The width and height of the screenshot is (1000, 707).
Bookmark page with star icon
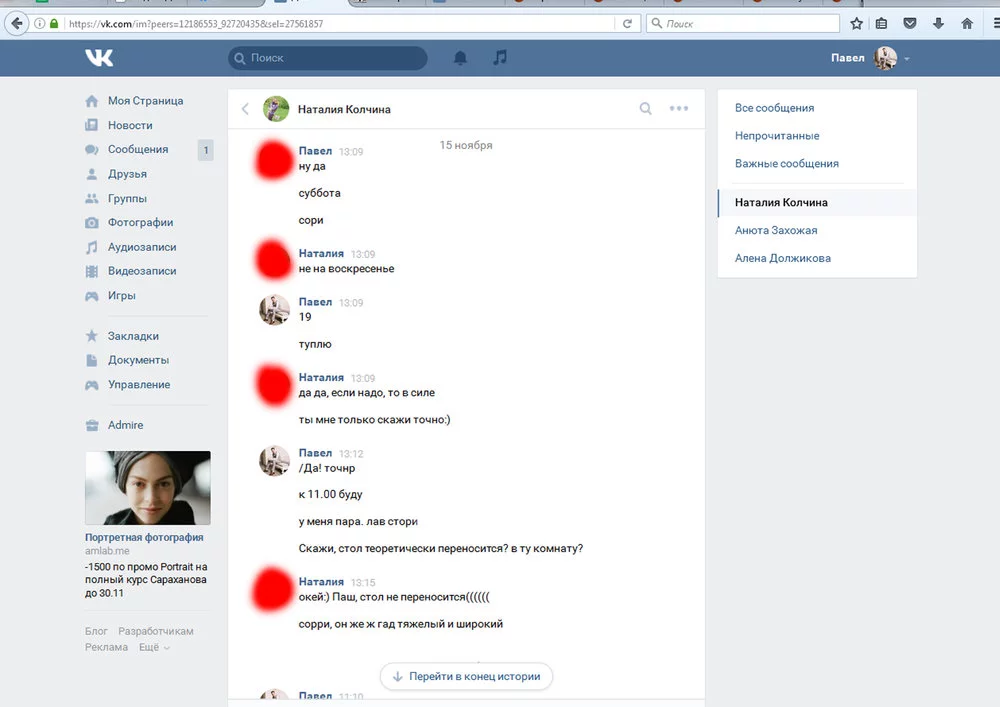857,24
